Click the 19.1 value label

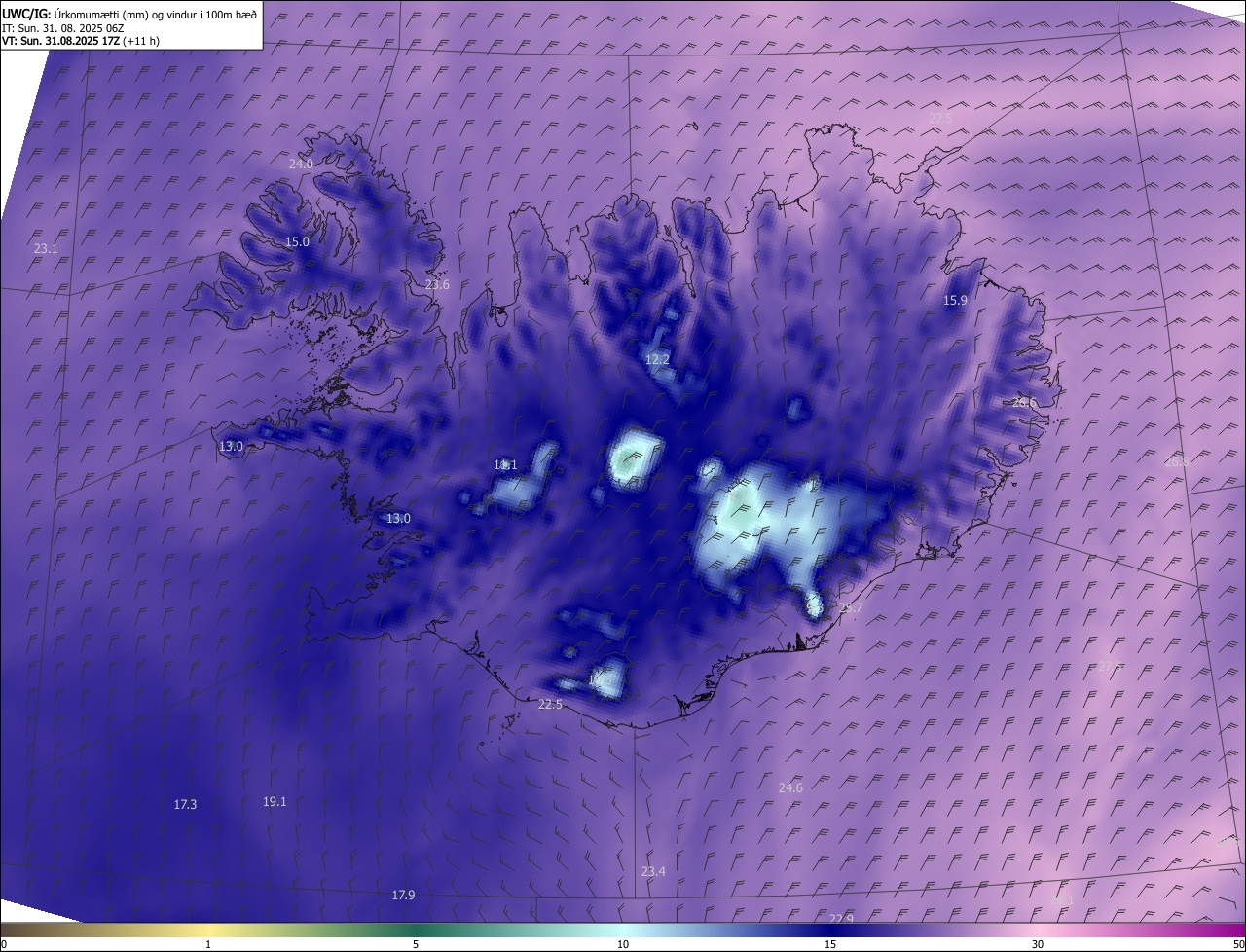click(275, 802)
